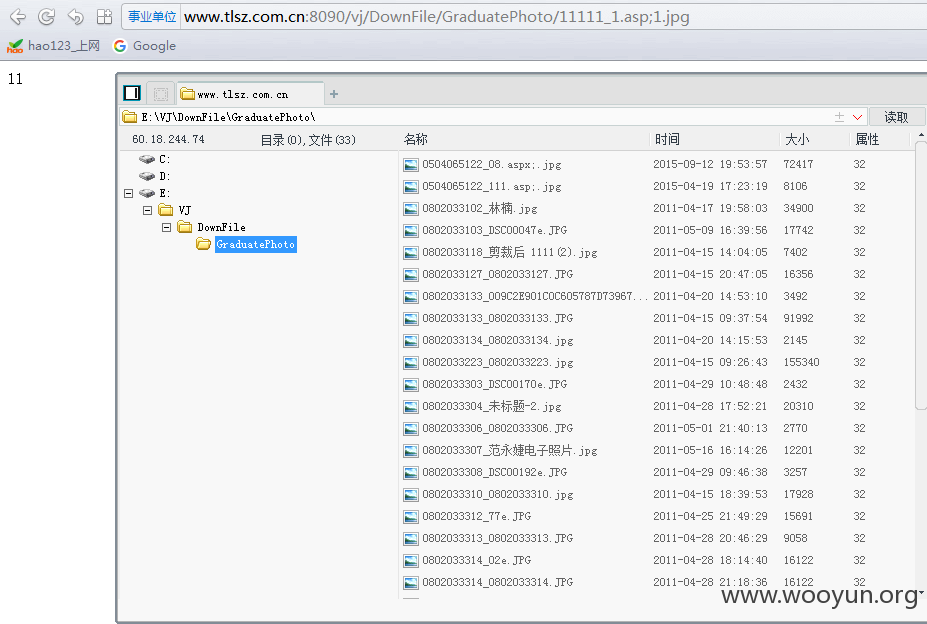Click the dotted square icon beside sidebar toggle

[160, 93]
